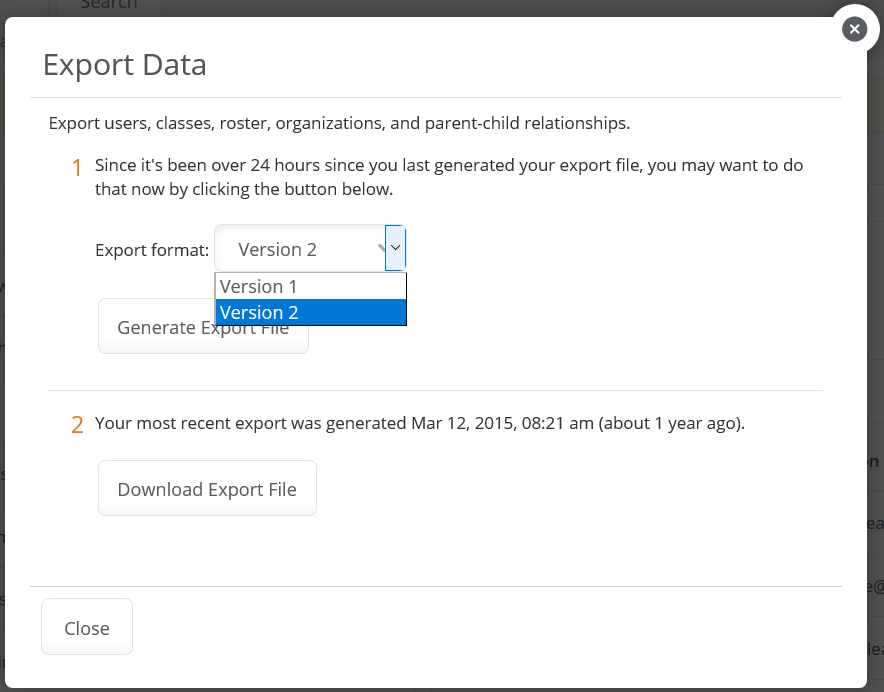Click the text 'Your most recent export was generated'
This screenshot has width=884, height=692.
click(x=250, y=423)
